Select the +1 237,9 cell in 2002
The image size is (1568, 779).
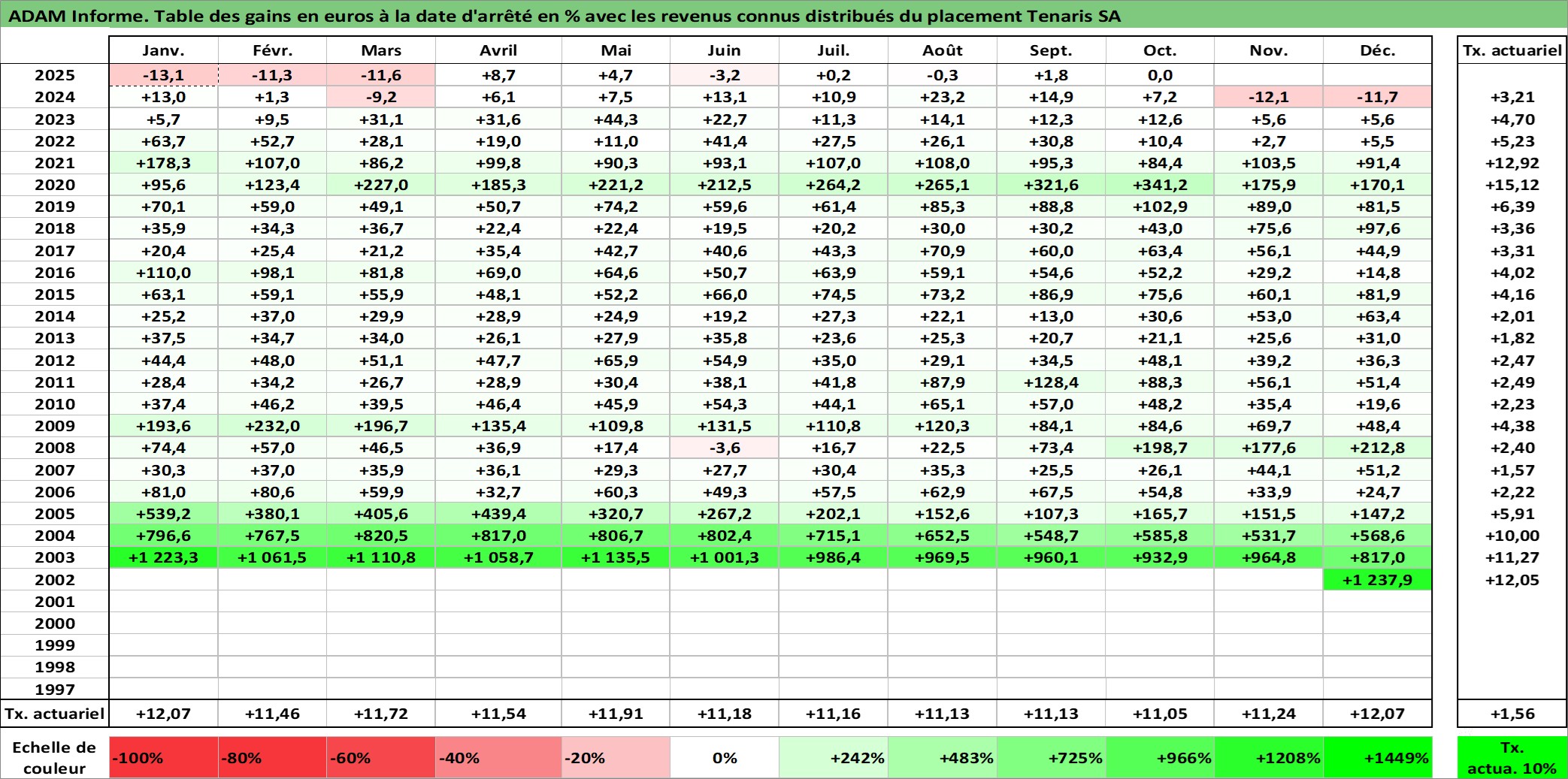[x=1378, y=580]
